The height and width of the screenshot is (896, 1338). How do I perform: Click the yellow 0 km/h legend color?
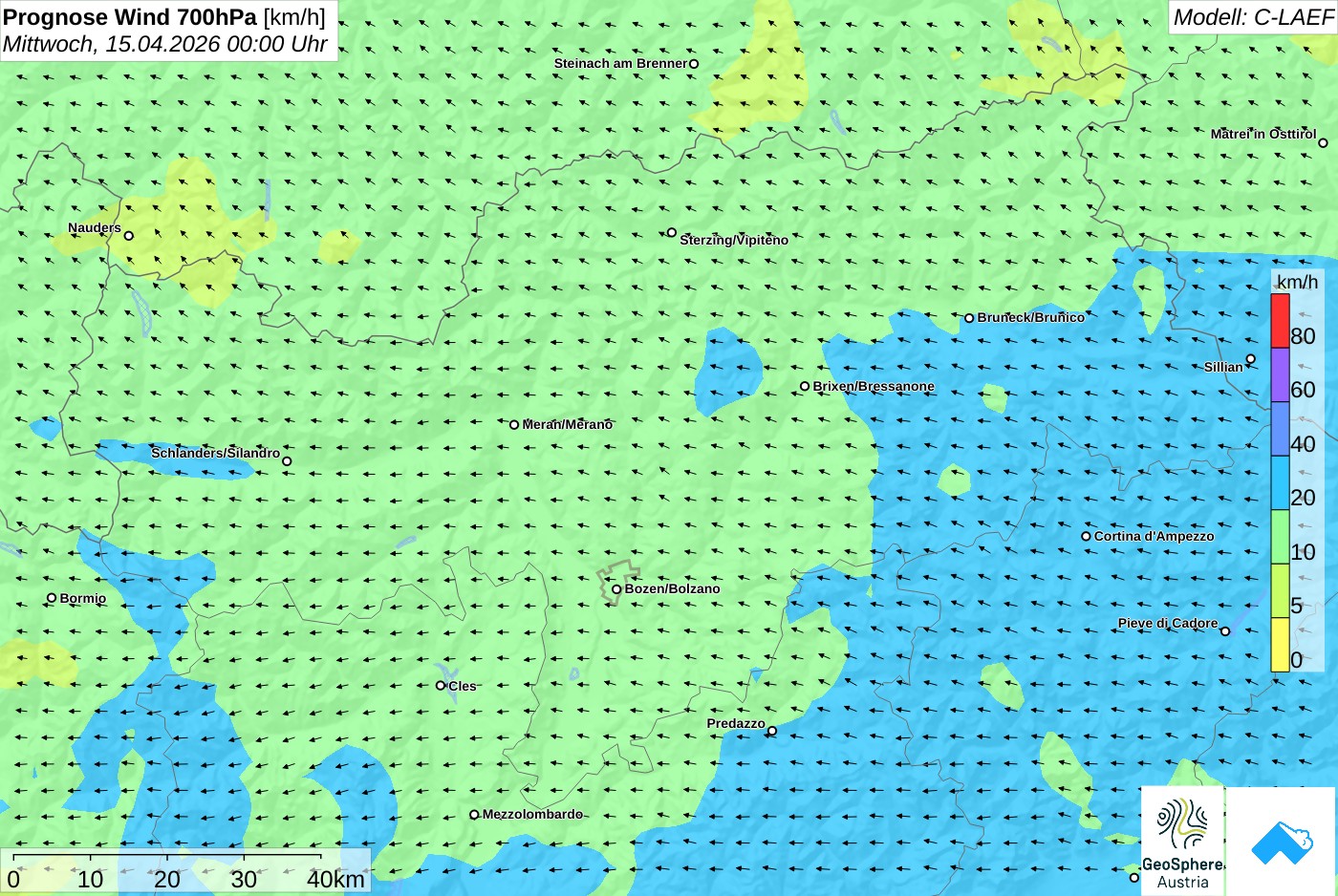(x=1280, y=645)
